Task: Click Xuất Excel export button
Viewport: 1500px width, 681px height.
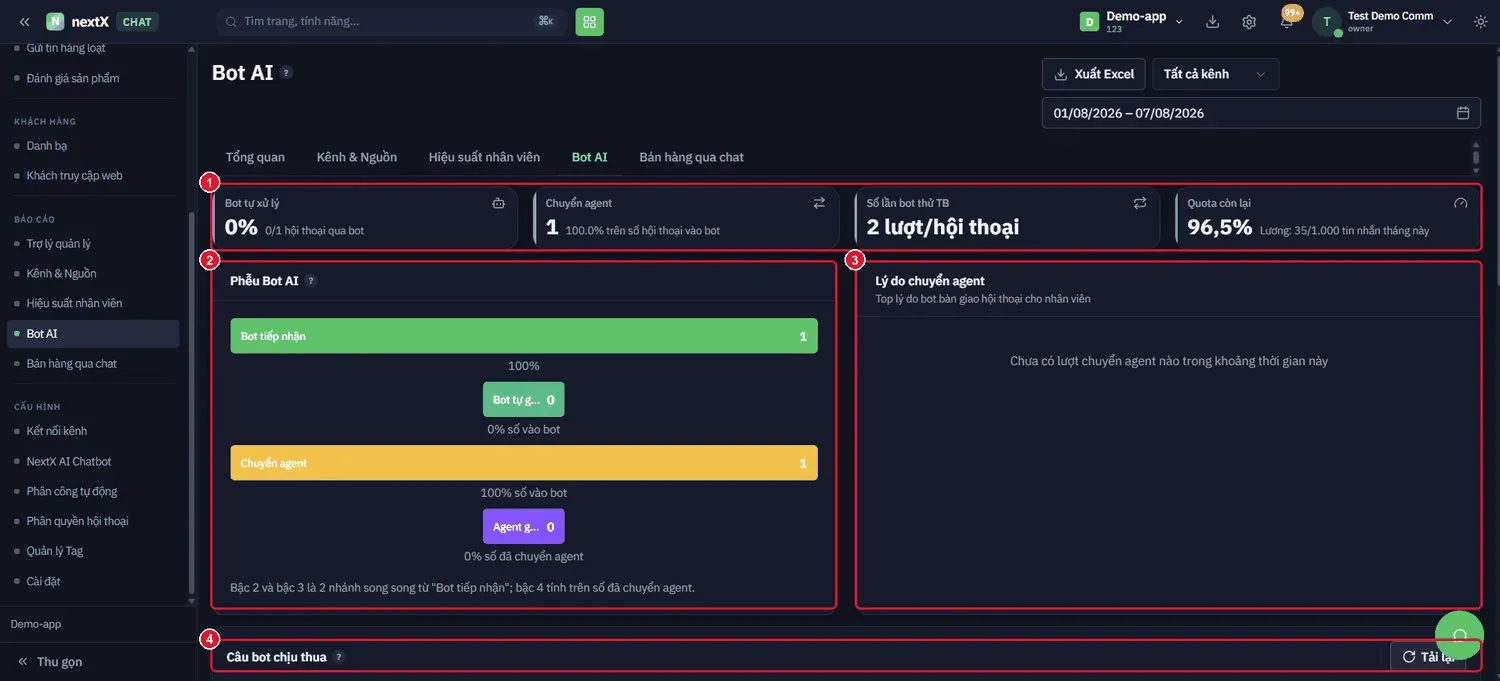Action: coord(1095,74)
